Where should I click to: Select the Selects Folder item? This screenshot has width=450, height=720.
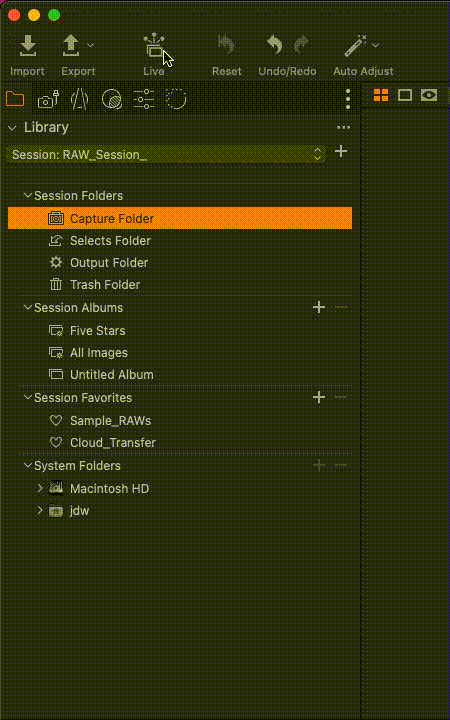click(180, 241)
